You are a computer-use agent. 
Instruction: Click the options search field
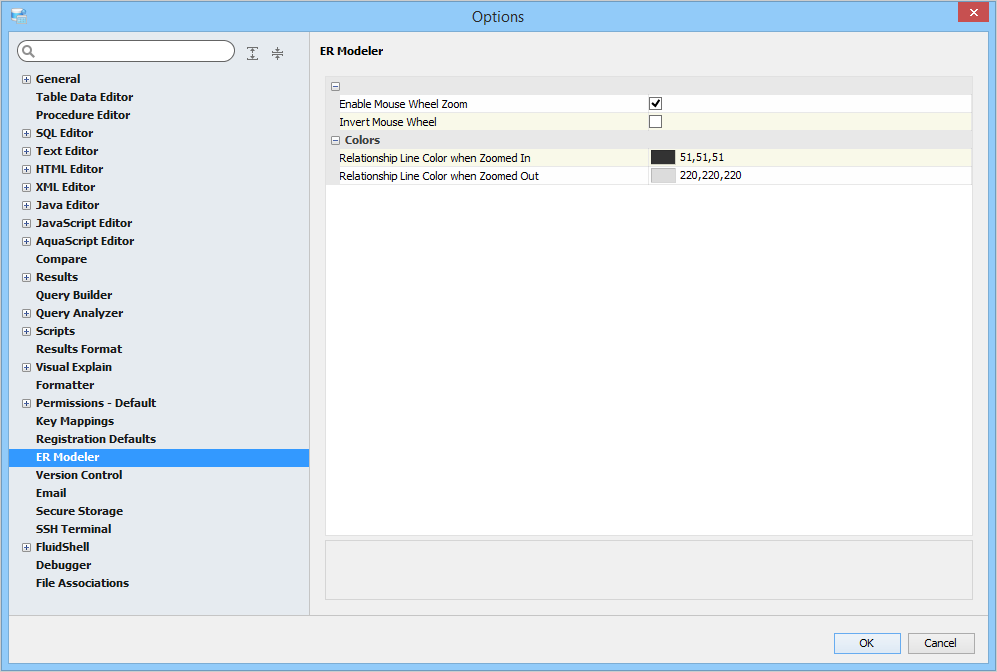[x=126, y=51]
